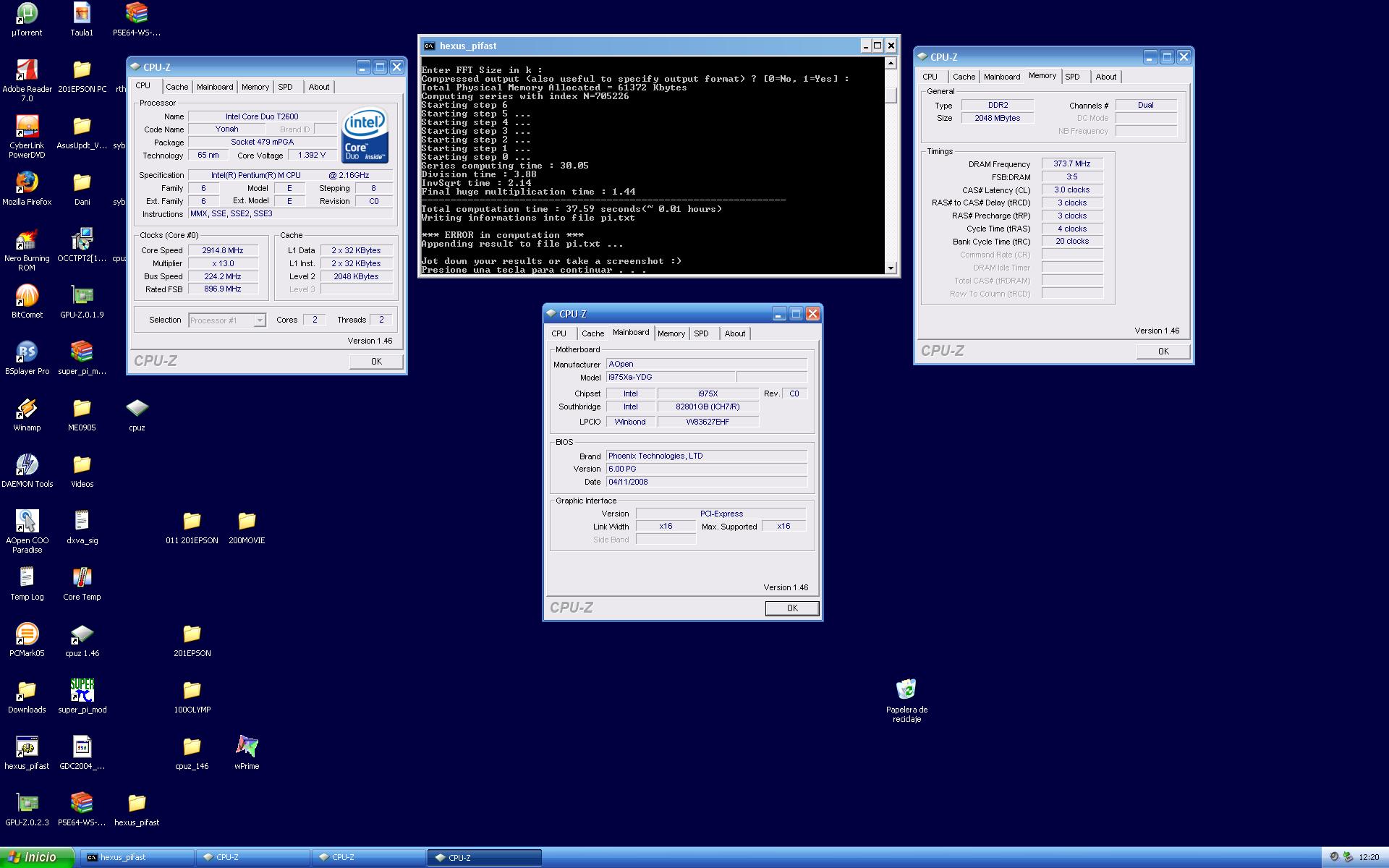The width and height of the screenshot is (1389, 868).
Task: Open About tab in left CPU-Z window
Action: click(x=318, y=87)
